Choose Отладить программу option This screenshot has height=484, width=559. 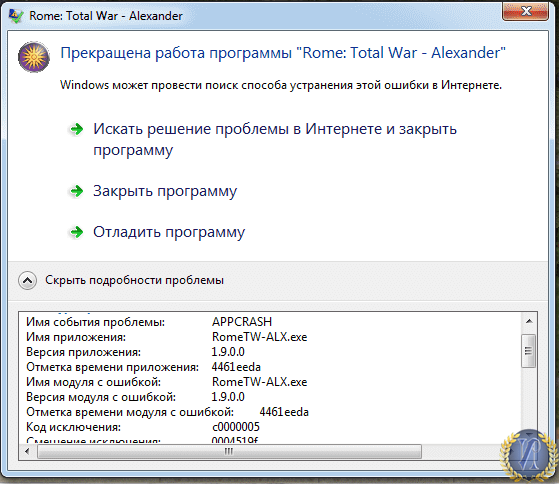(x=169, y=232)
